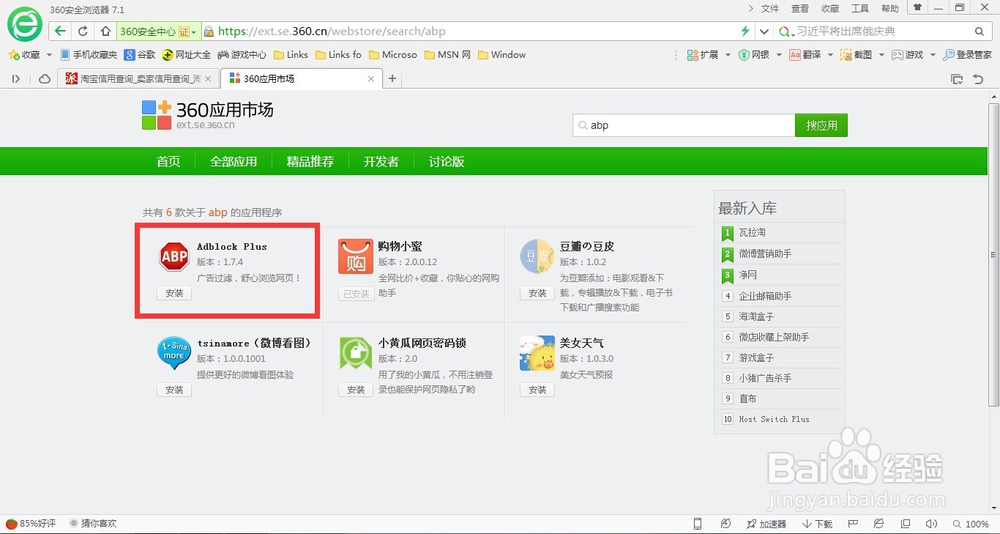Open a new tab with plus button

tap(392, 78)
